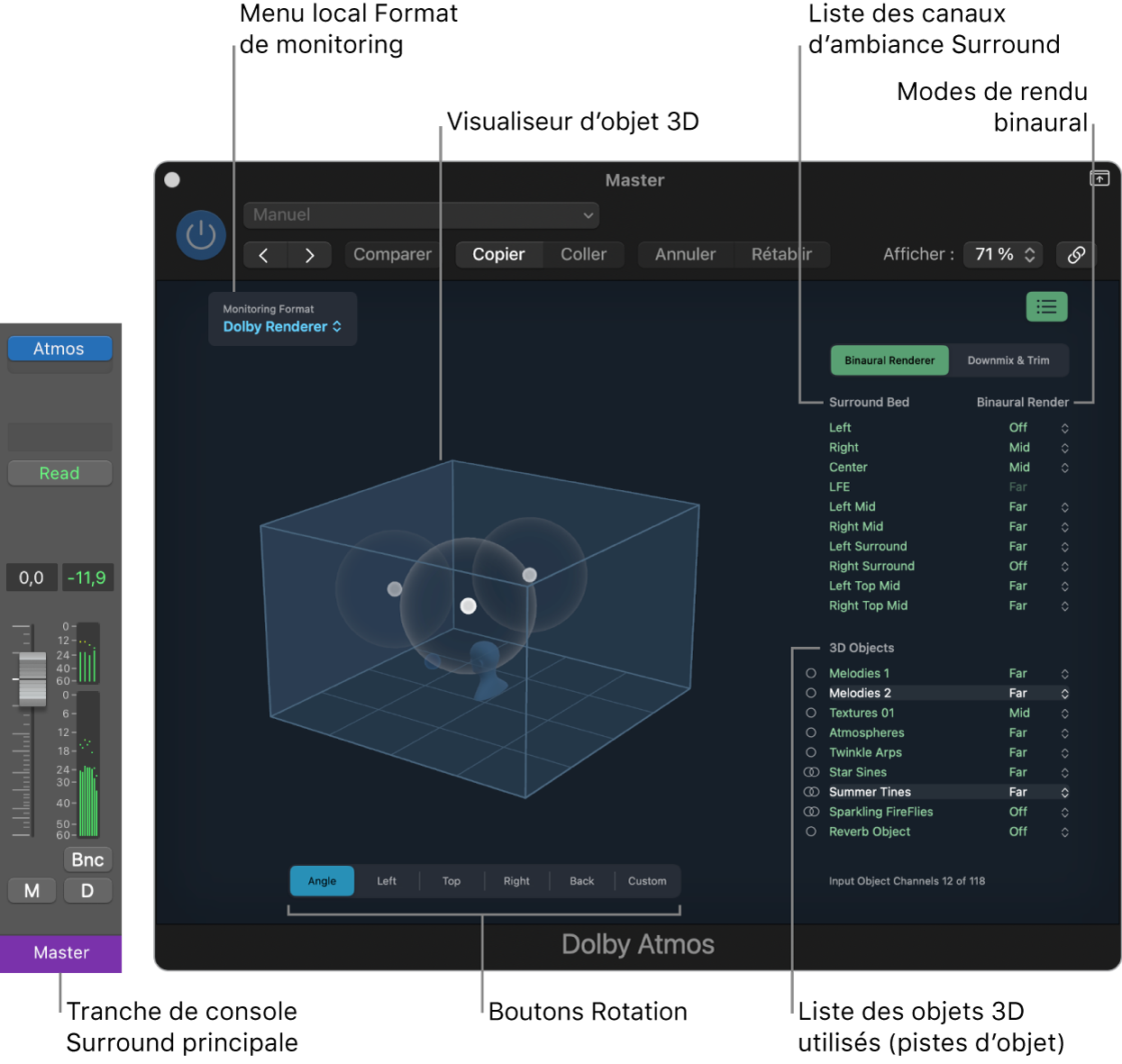Click the Copier button
The image size is (1122, 1064).
(x=498, y=255)
